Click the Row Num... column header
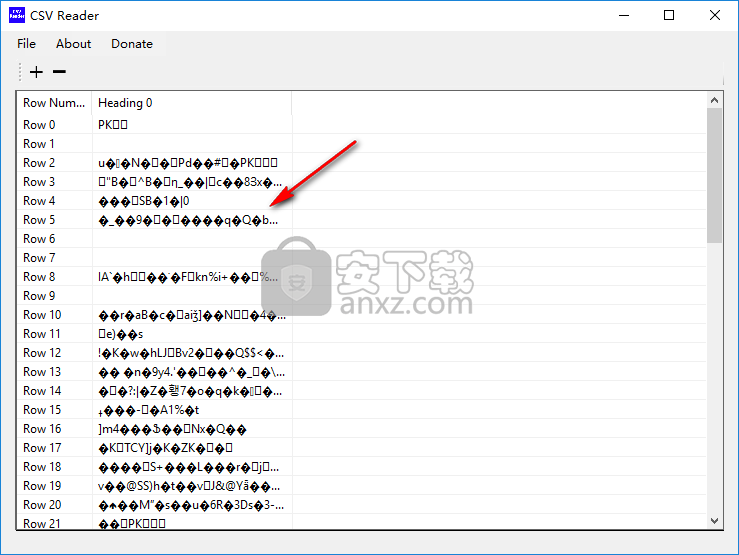 point(54,103)
